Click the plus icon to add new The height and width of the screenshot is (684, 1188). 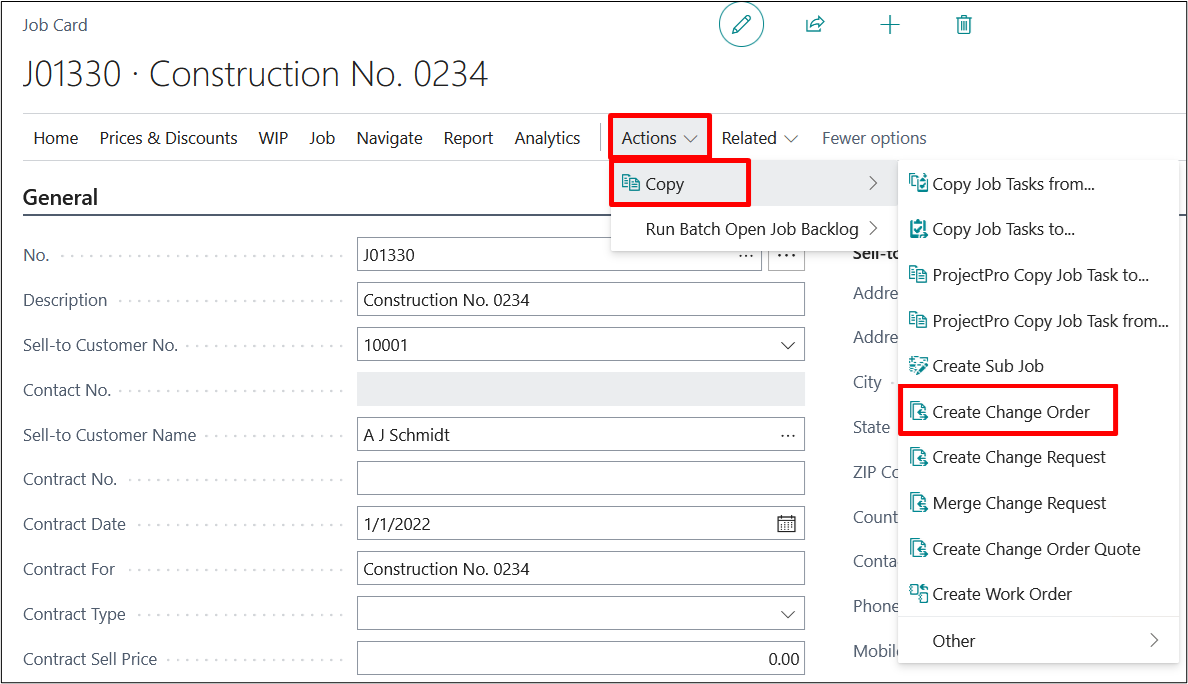tap(889, 25)
